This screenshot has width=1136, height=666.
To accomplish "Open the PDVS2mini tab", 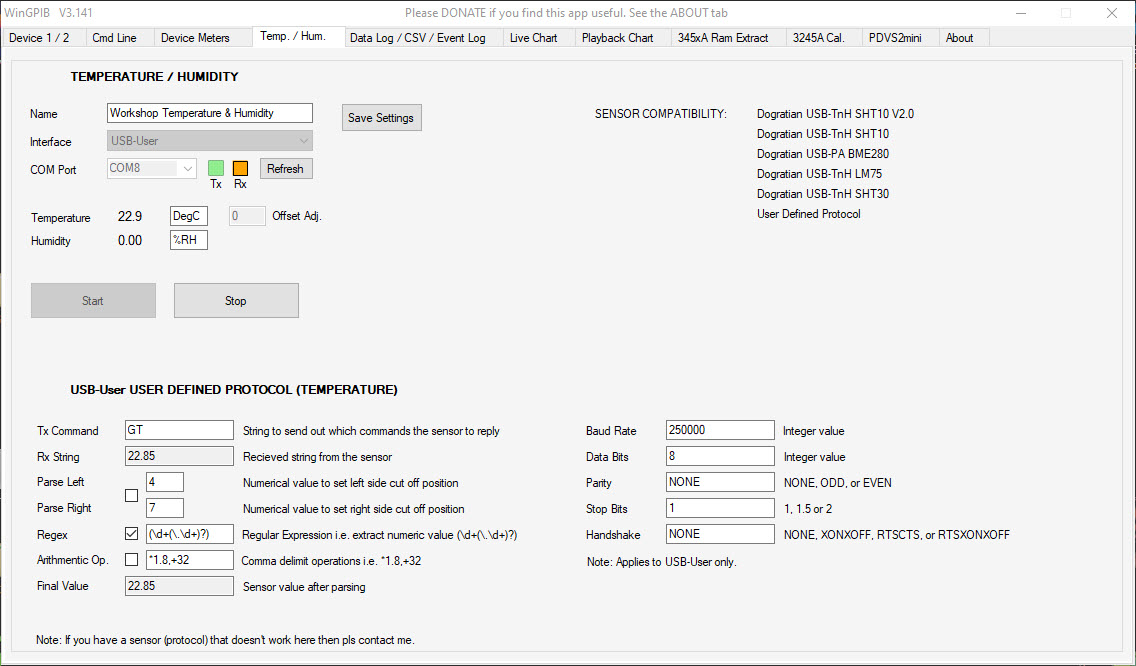I will [x=895, y=38].
